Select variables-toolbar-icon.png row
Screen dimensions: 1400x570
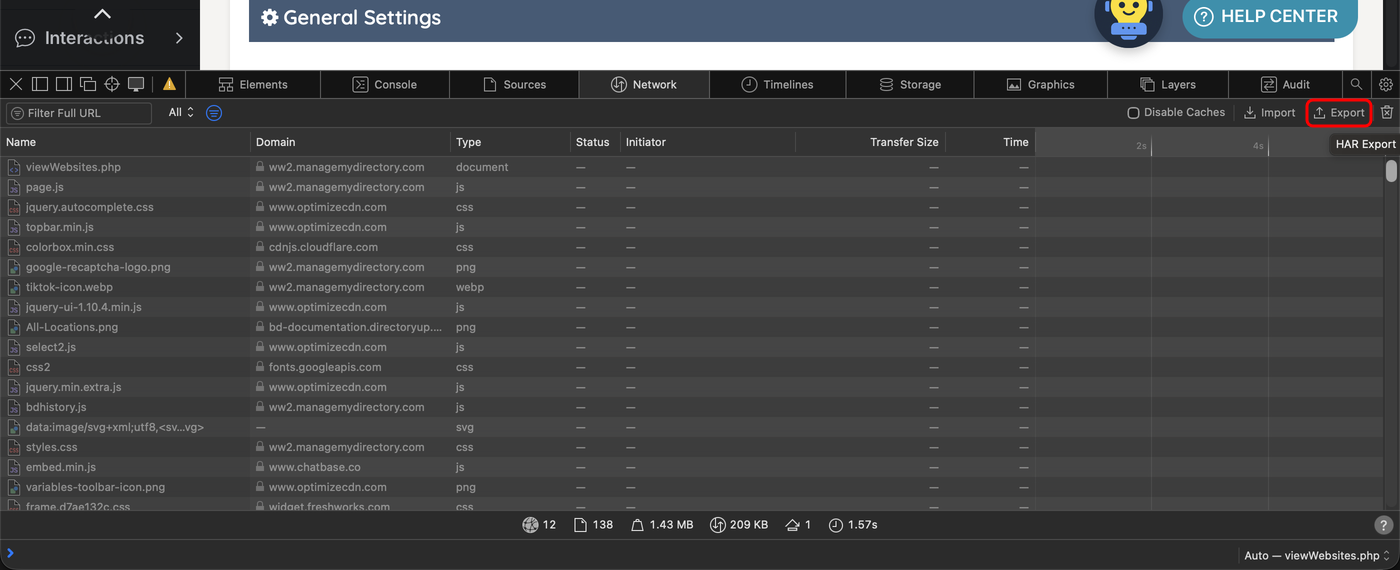tap(692, 487)
